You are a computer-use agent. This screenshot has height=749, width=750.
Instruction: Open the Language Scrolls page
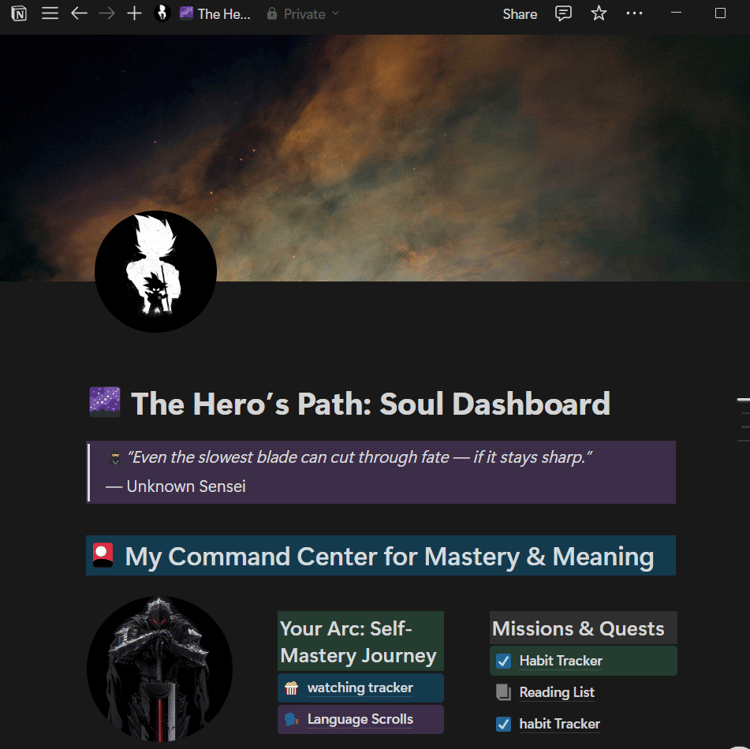[x=360, y=719]
